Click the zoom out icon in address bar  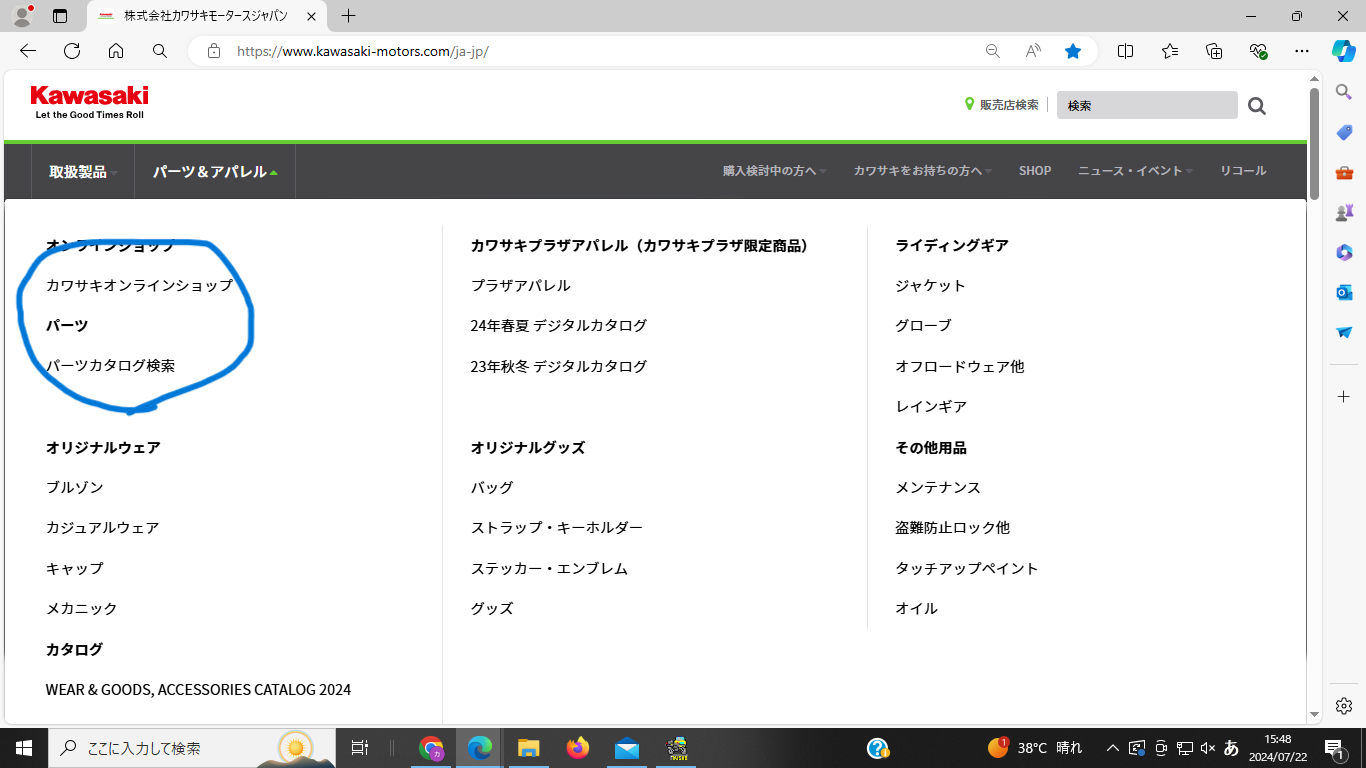(x=993, y=51)
